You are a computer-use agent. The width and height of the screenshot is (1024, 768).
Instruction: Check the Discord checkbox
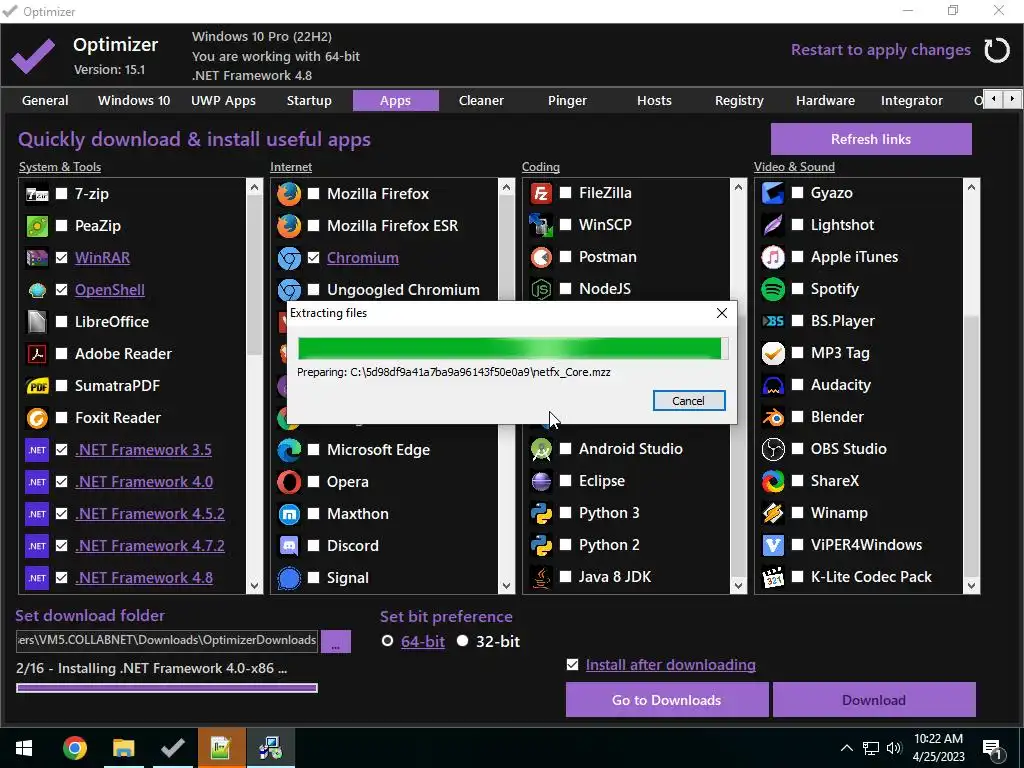tap(313, 546)
